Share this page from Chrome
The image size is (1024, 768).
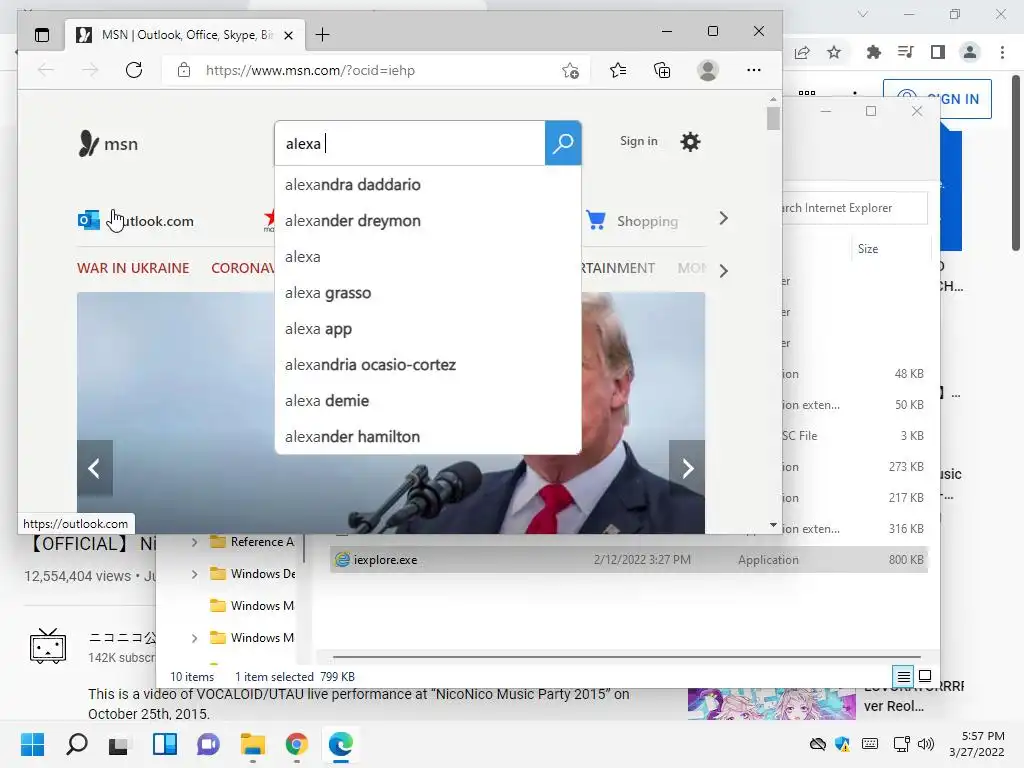point(802,52)
